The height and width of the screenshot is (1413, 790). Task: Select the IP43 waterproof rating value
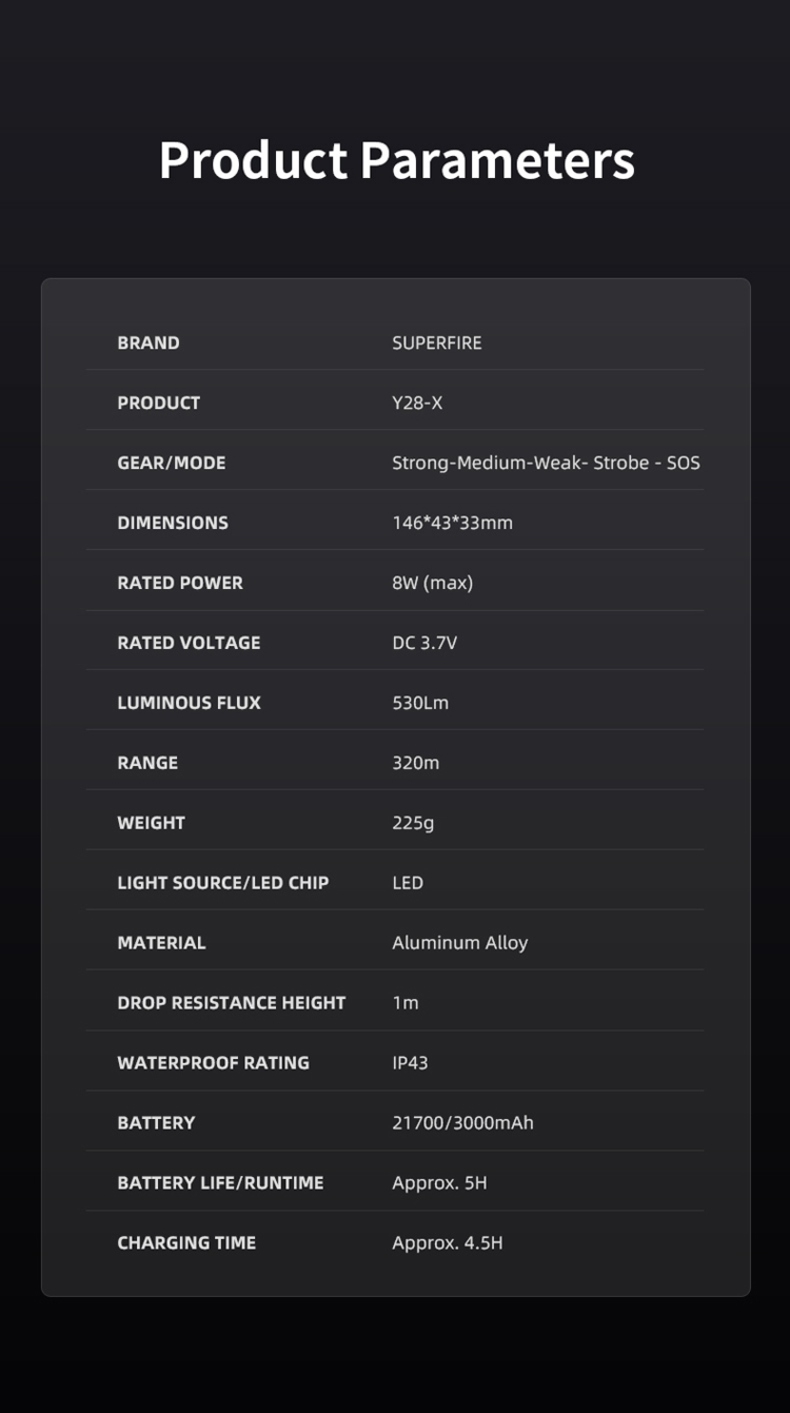(410, 1063)
